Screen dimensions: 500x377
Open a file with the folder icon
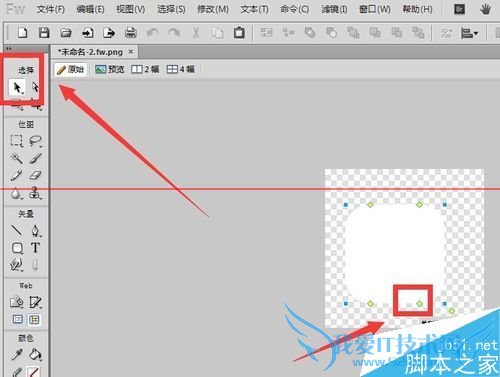point(66,33)
